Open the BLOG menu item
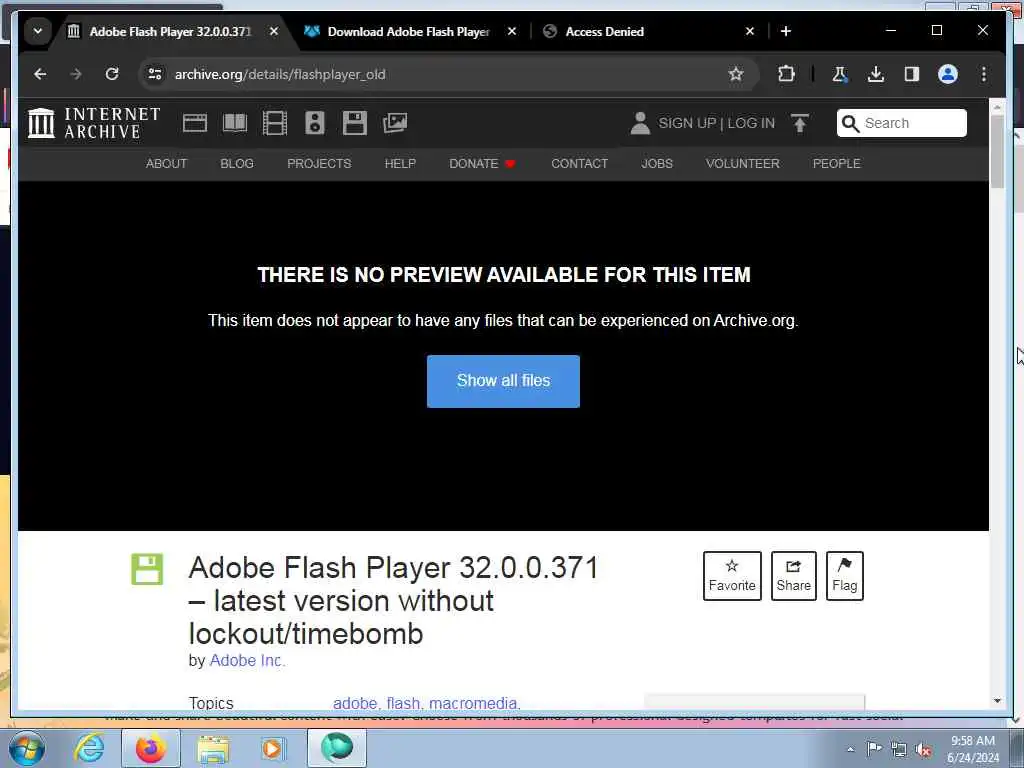The height and width of the screenshot is (768, 1024). (x=237, y=164)
